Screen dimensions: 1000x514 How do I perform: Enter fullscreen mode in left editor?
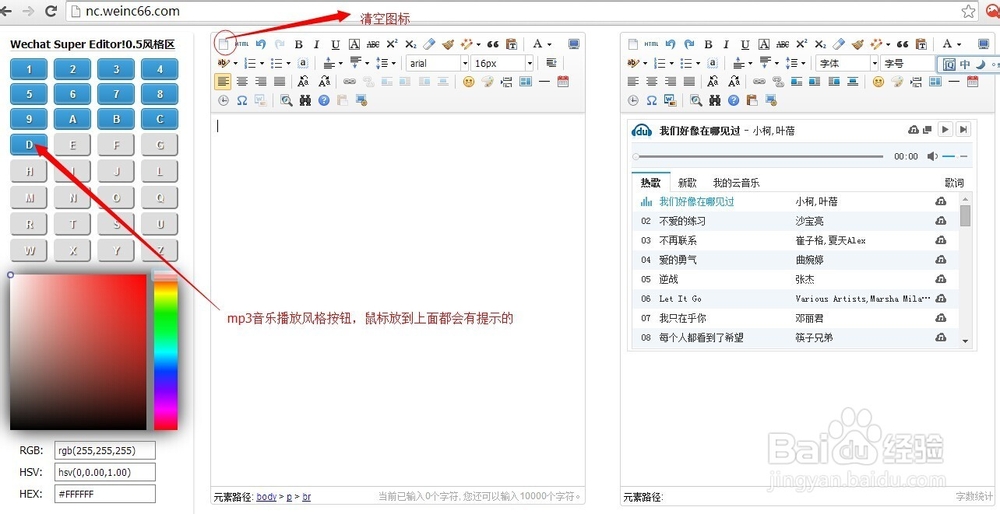574,44
